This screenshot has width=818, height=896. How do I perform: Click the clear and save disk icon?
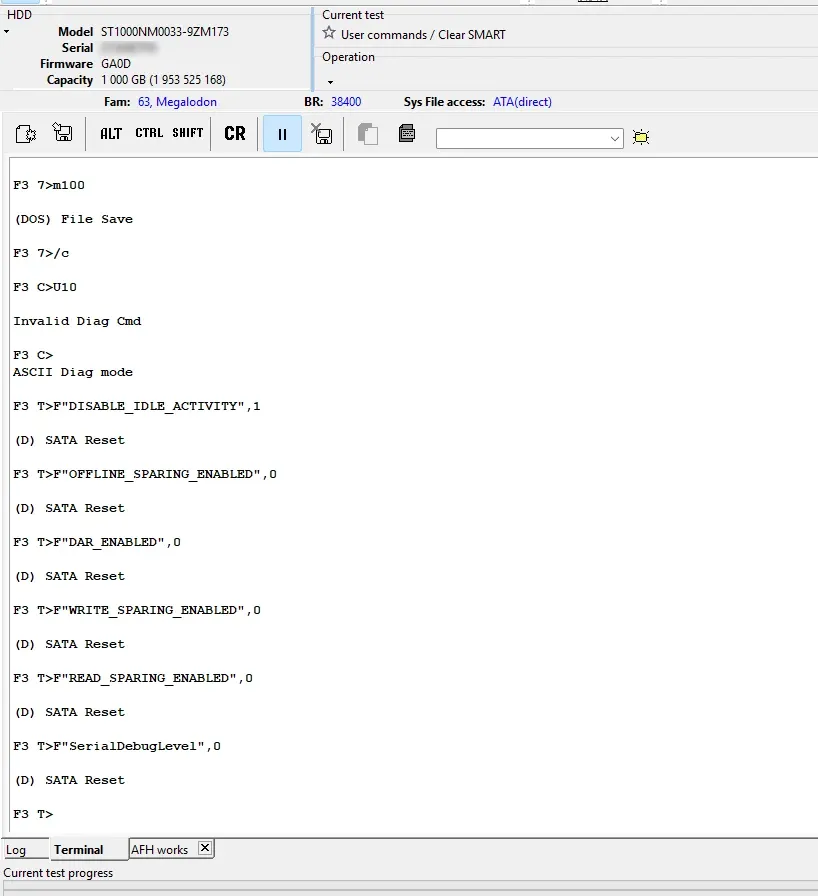point(322,134)
